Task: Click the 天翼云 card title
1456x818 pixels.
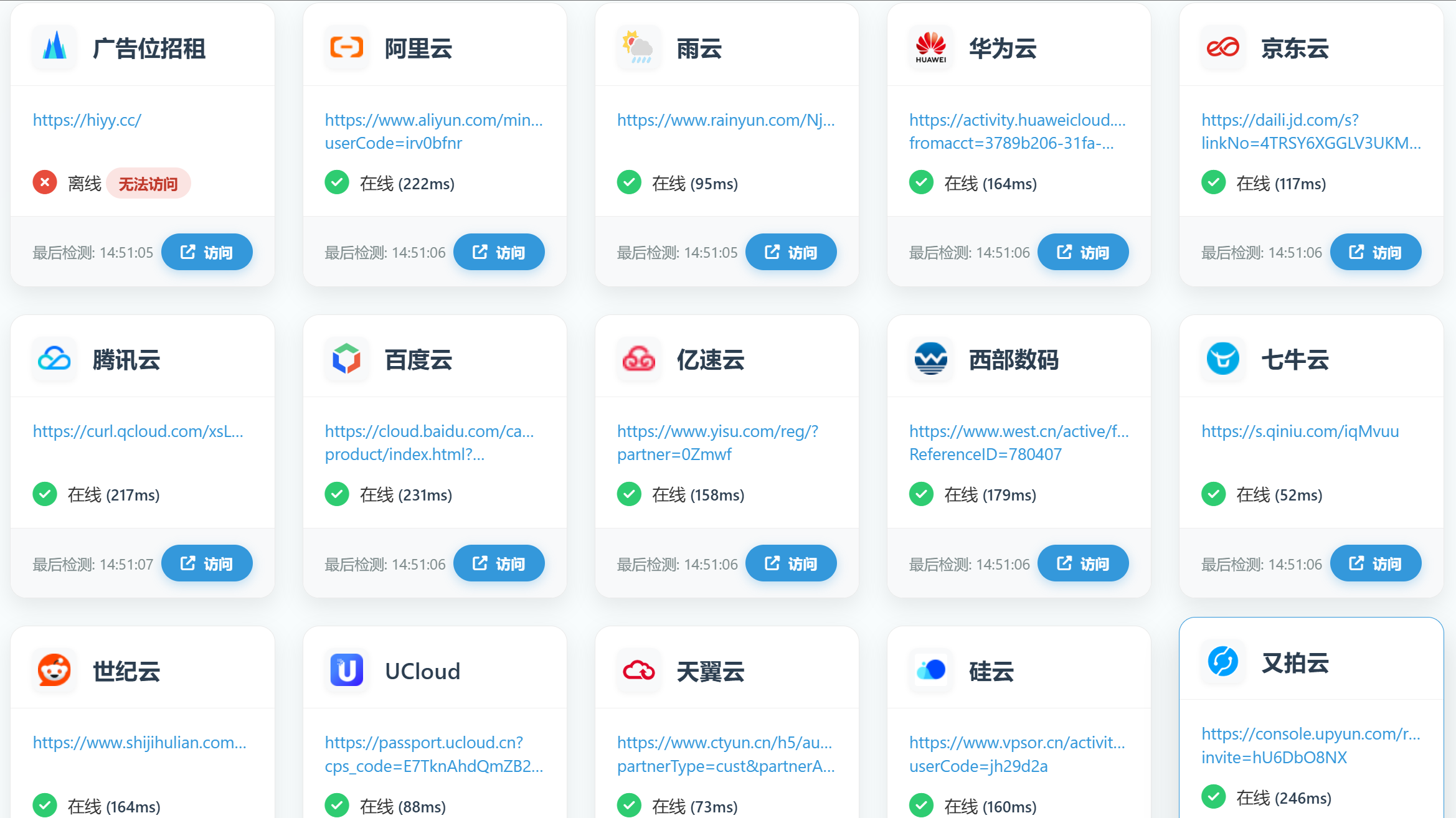Action: click(x=711, y=672)
